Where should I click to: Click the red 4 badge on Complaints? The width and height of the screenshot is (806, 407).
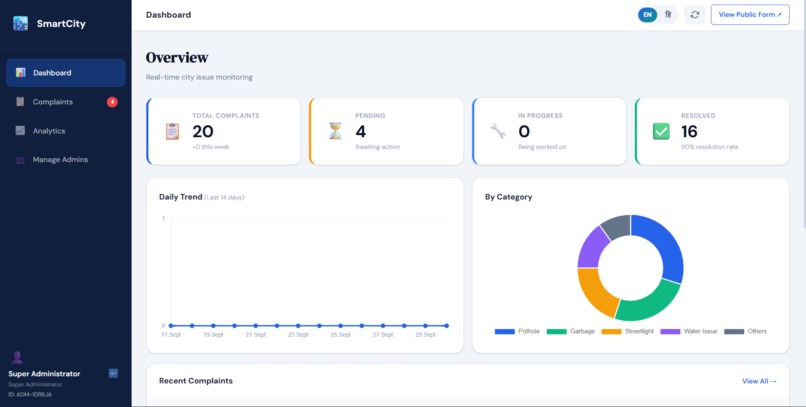112,102
